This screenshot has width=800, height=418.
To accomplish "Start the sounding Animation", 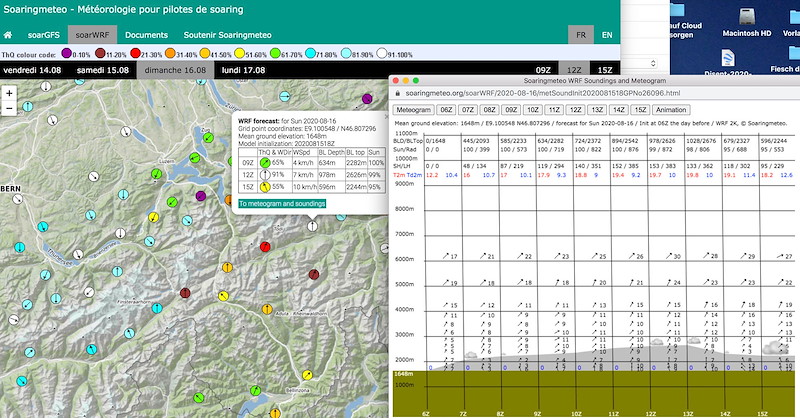I will 671,110.
